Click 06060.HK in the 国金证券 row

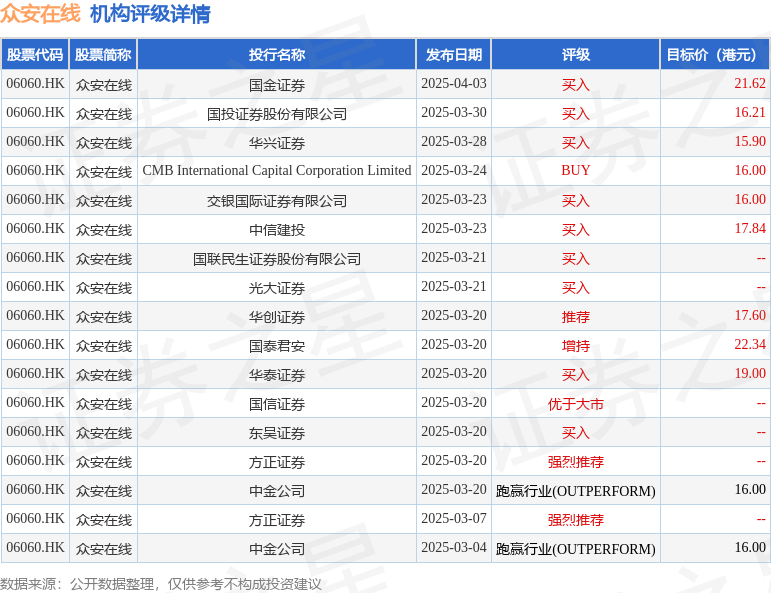[35, 83]
